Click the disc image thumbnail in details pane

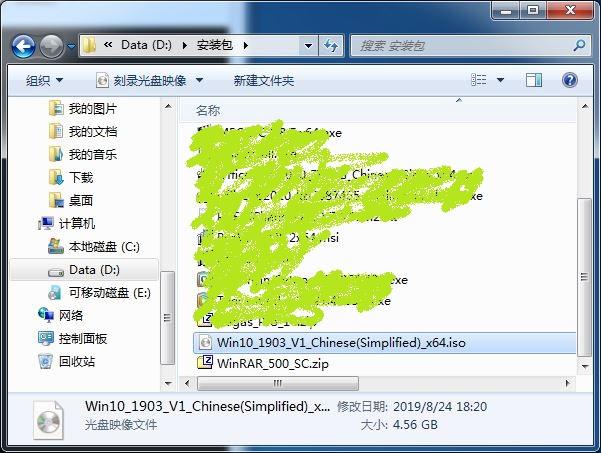48,420
